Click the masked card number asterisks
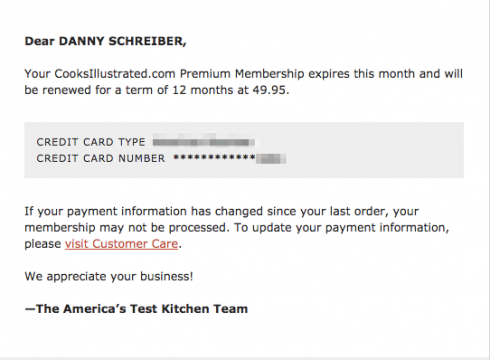The height and width of the screenshot is (360, 490). click(214, 157)
